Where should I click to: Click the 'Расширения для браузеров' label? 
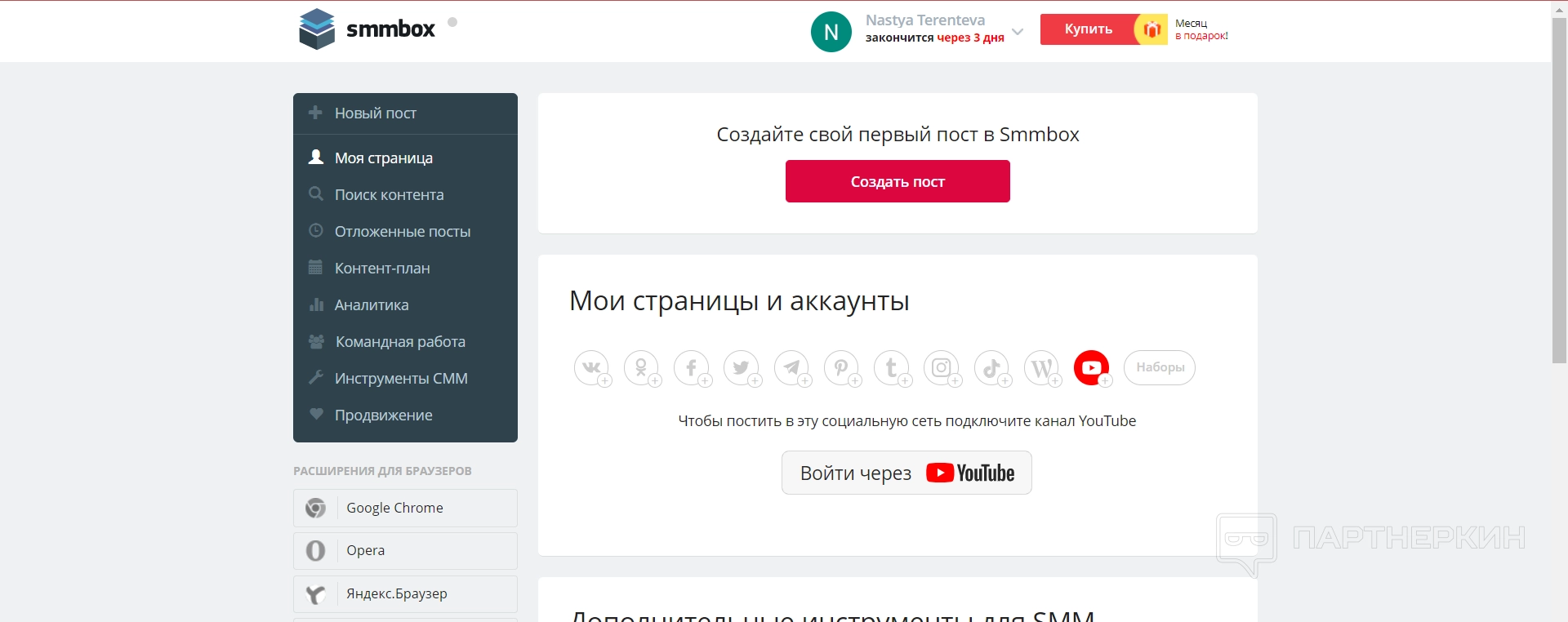[x=382, y=471]
